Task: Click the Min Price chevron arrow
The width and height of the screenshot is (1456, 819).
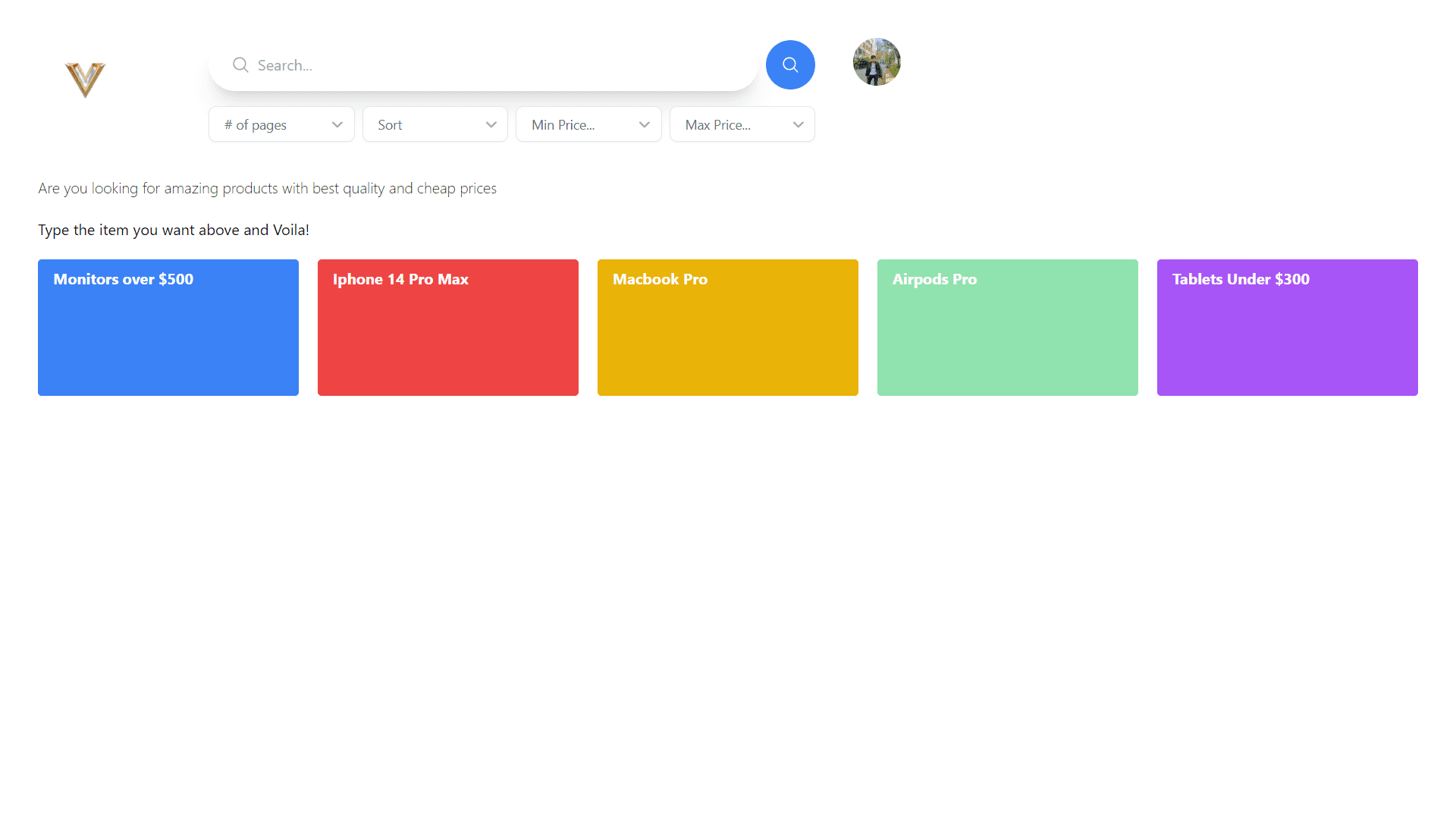Action: (x=645, y=125)
